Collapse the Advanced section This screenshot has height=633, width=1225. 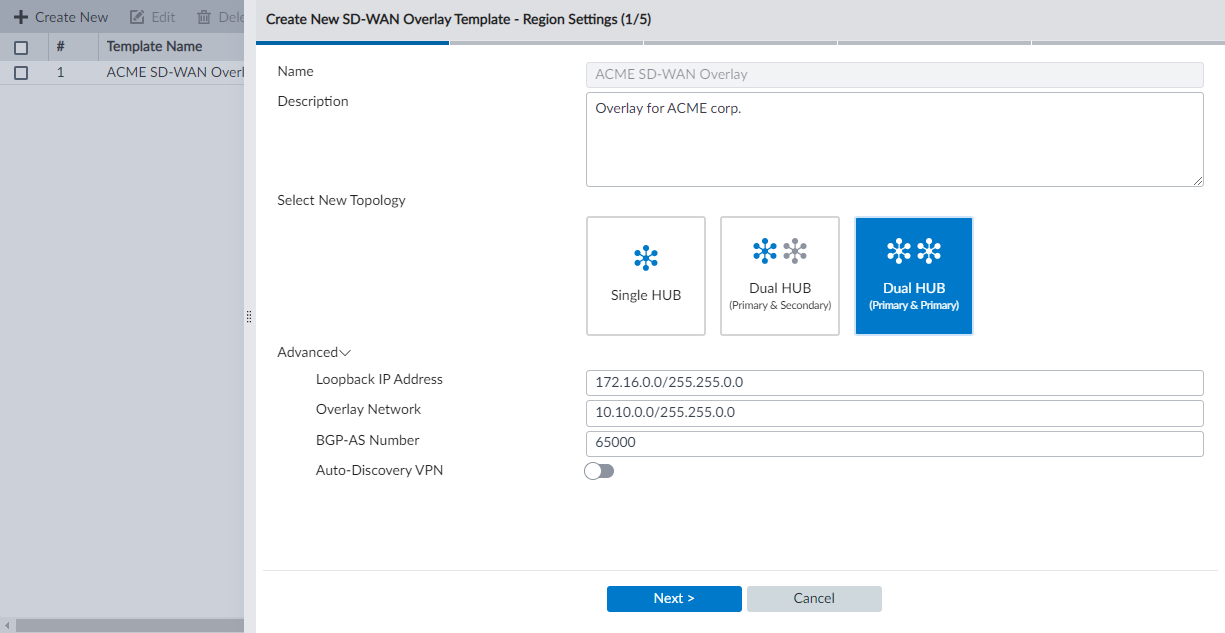pyautogui.click(x=314, y=352)
